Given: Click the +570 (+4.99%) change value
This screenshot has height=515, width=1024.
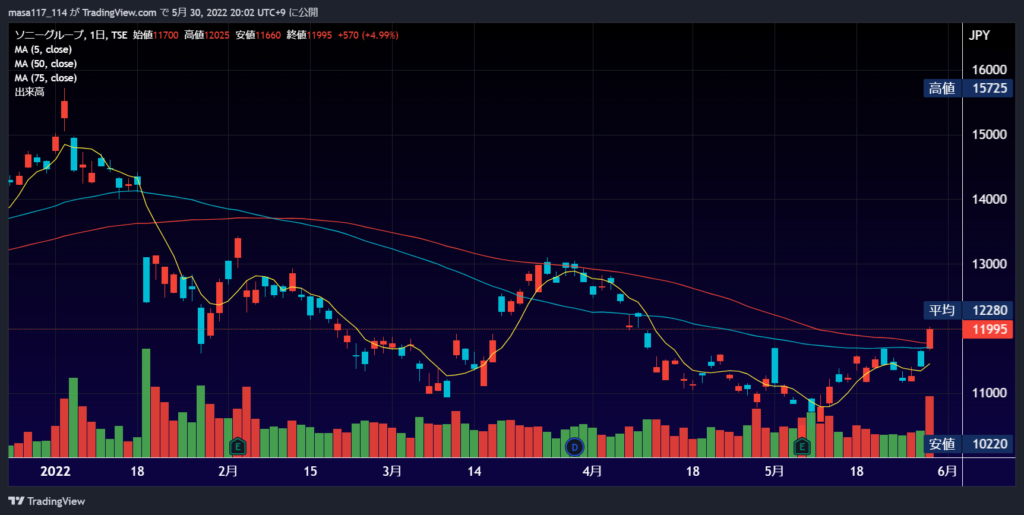Looking at the screenshot, I should 368,35.
